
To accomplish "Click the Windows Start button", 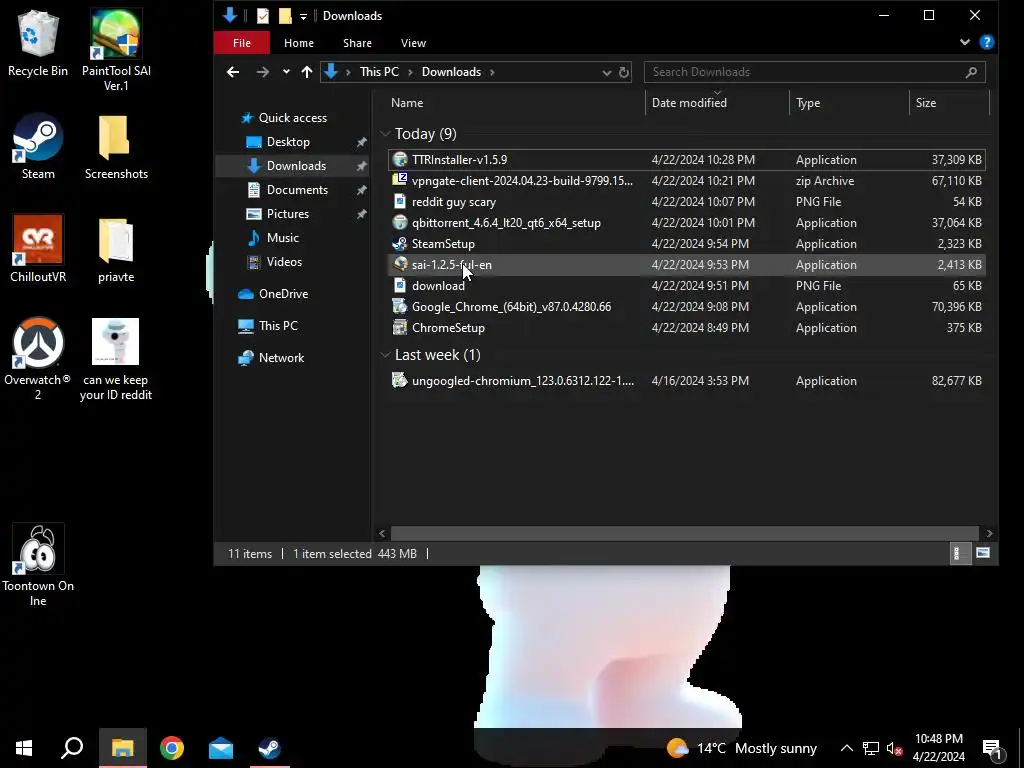I will [x=24, y=748].
